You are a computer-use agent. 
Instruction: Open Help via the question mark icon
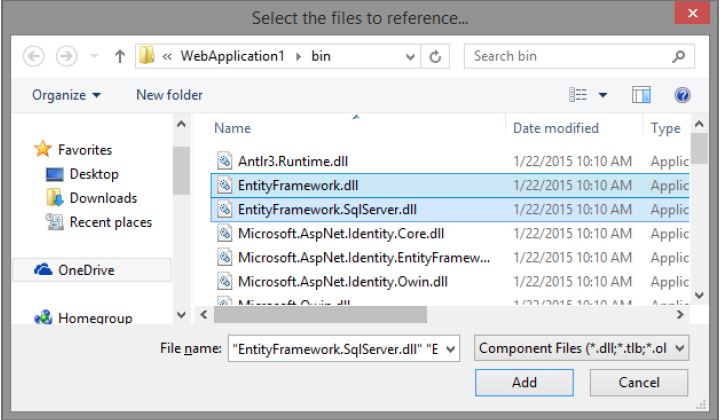(x=682, y=95)
